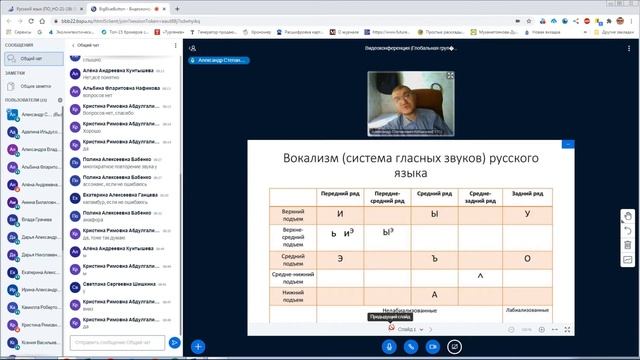Click the webcam video thumbnail
Image resolution: width=640 pixels, height=360 pixels.
coord(411,104)
